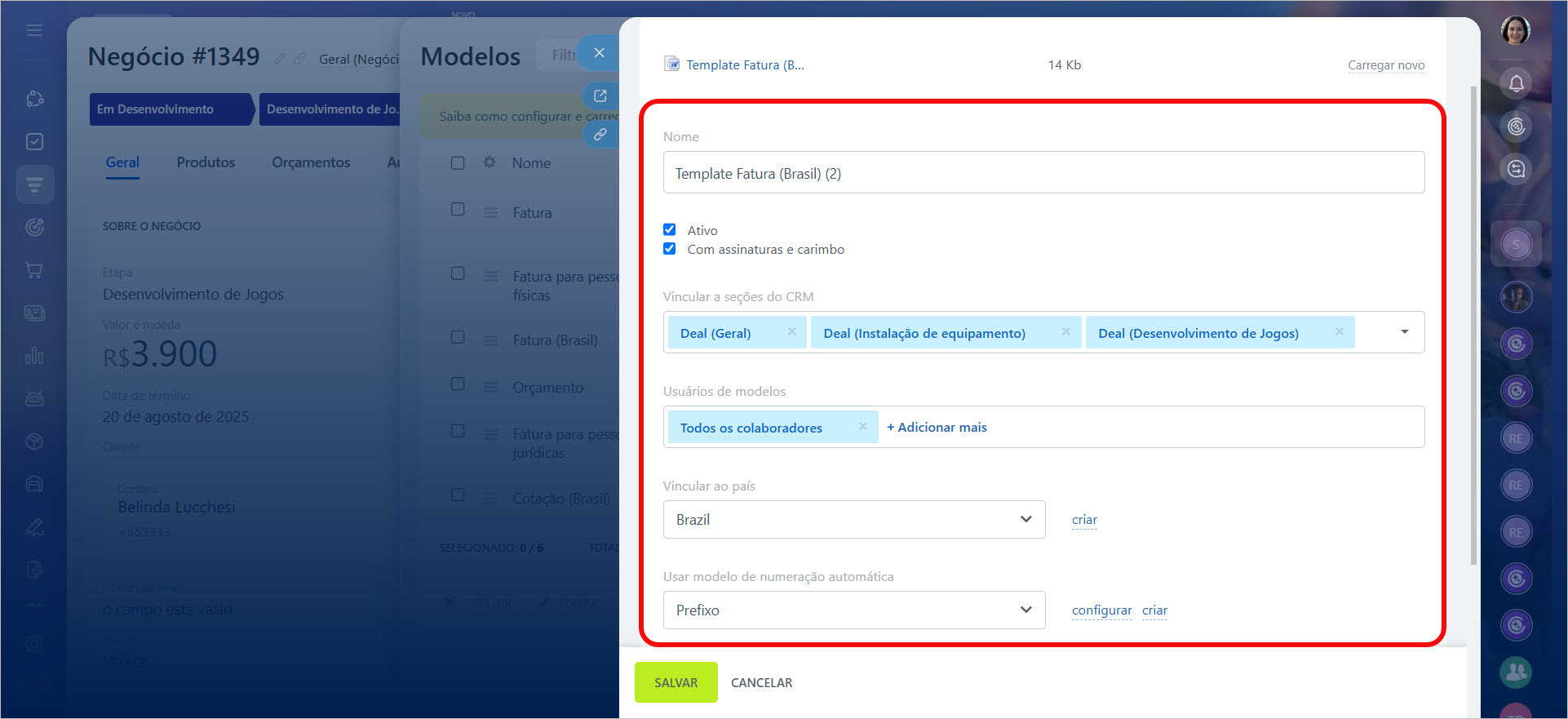Click the Carregar novo link

[1385, 65]
